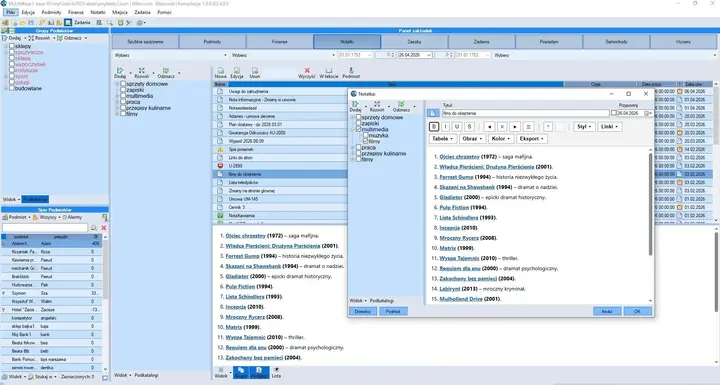
Task: Click the red clear X in Spis Podmiotów
Action: click(104, 228)
